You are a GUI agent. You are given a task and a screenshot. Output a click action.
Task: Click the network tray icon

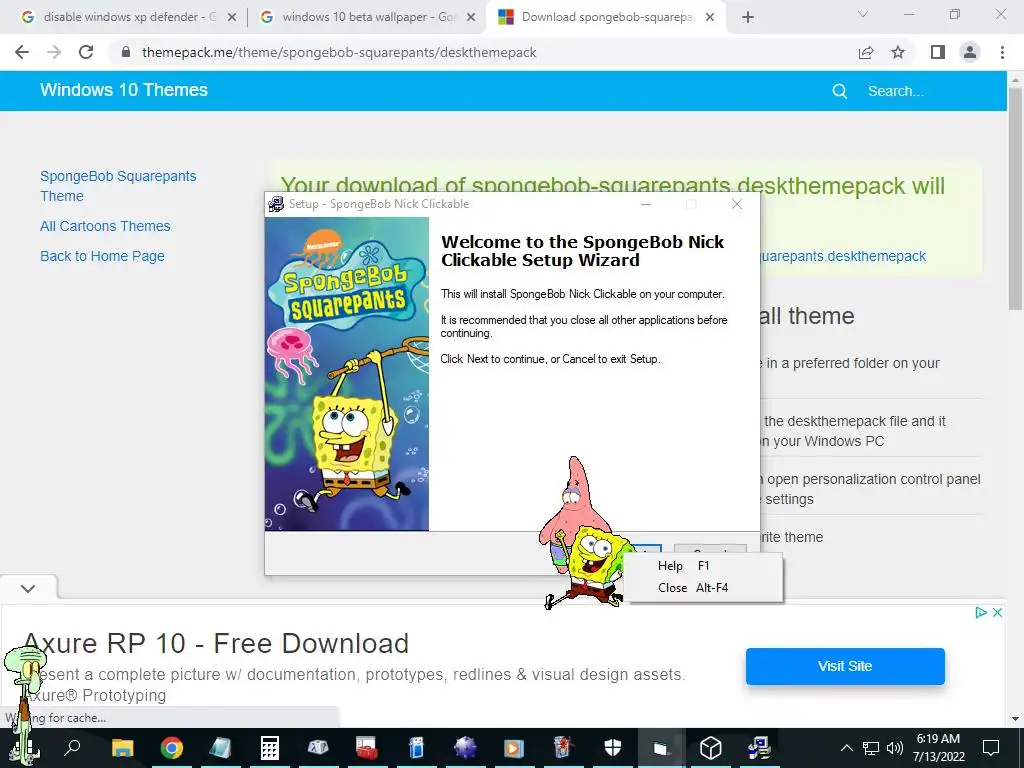tap(871, 748)
